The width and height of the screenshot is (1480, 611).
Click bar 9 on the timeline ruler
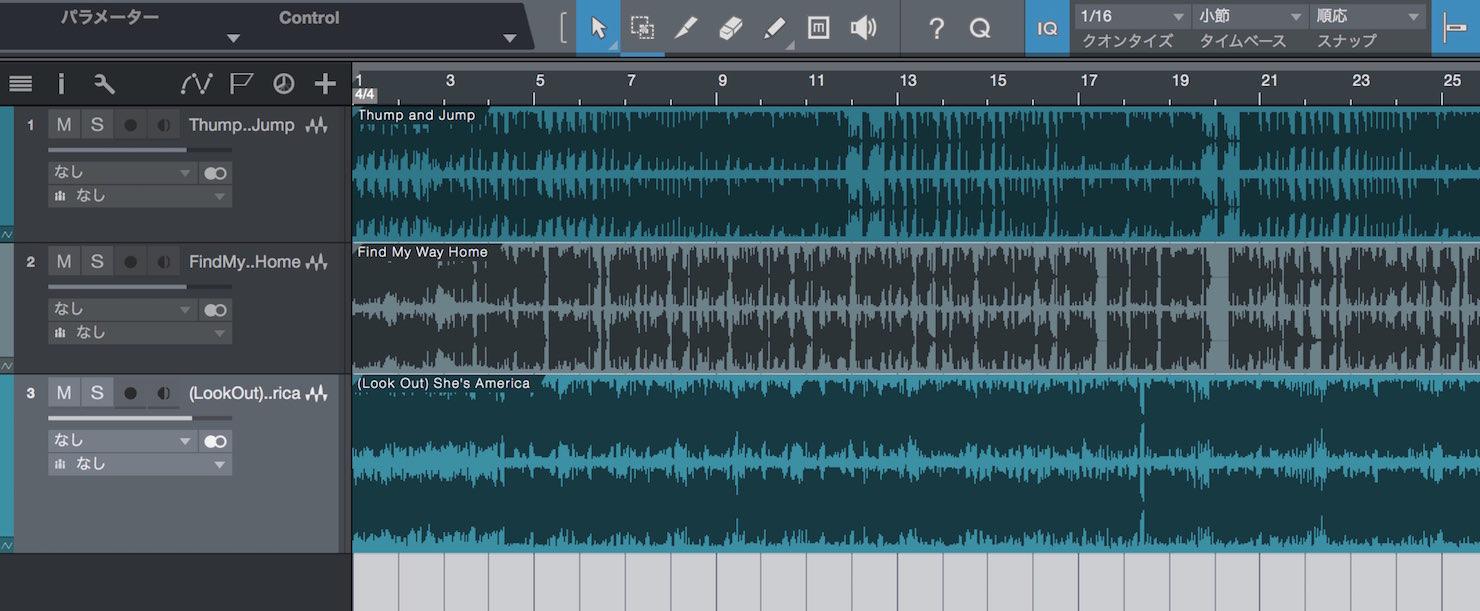click(x=722, y=80)
